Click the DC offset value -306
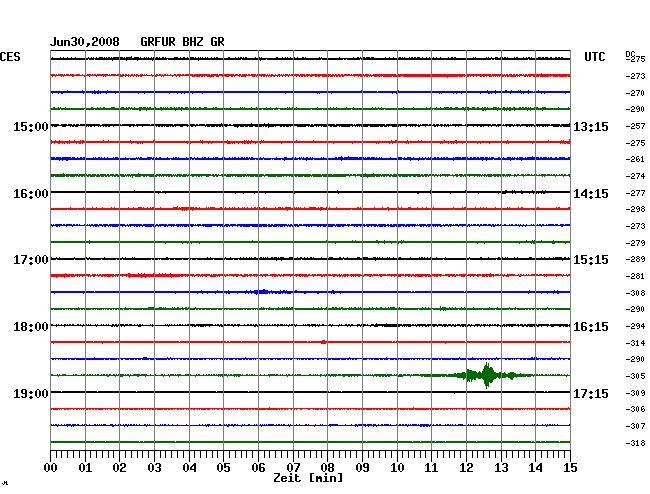Viewport: 650px width, 494px height. point(635,409)
